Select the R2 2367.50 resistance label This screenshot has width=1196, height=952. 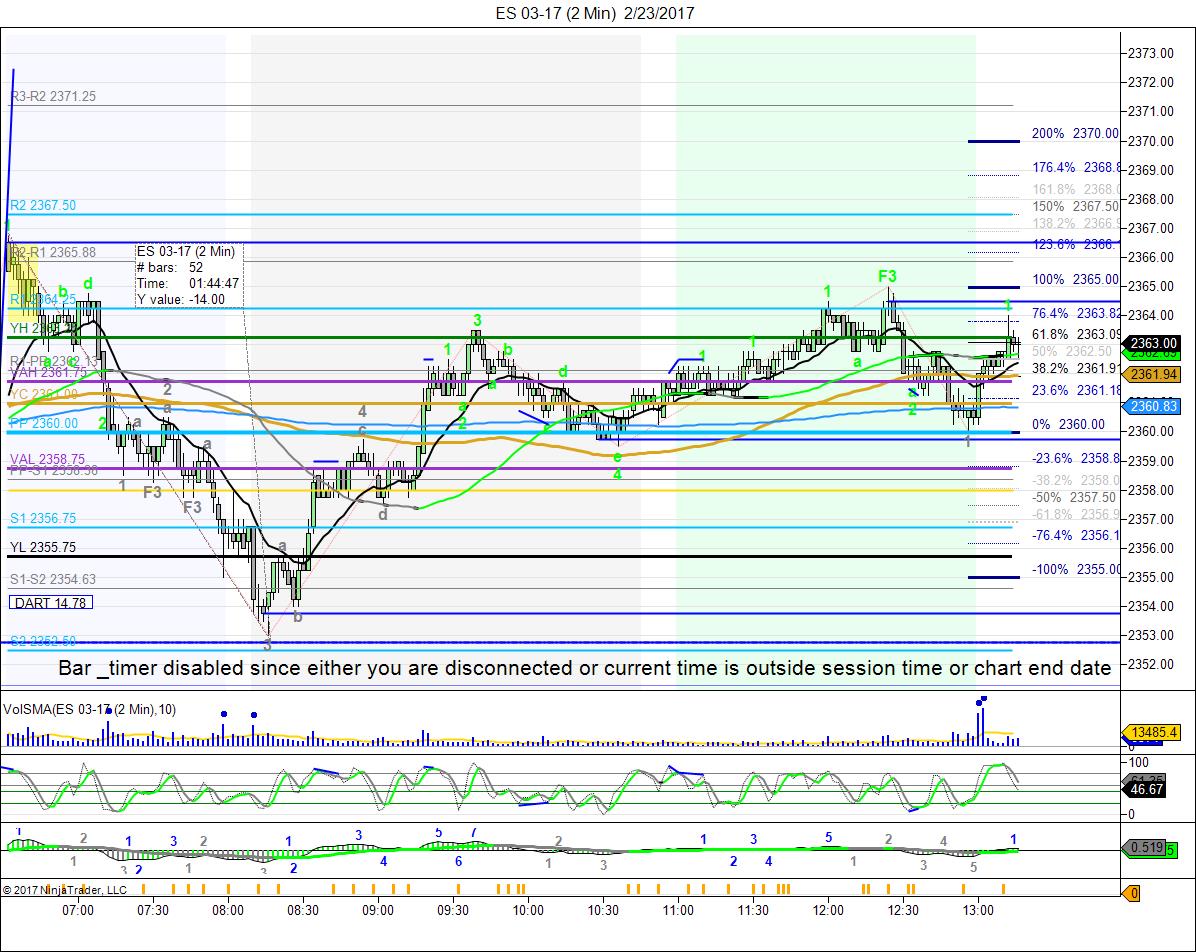pos(43,205)
